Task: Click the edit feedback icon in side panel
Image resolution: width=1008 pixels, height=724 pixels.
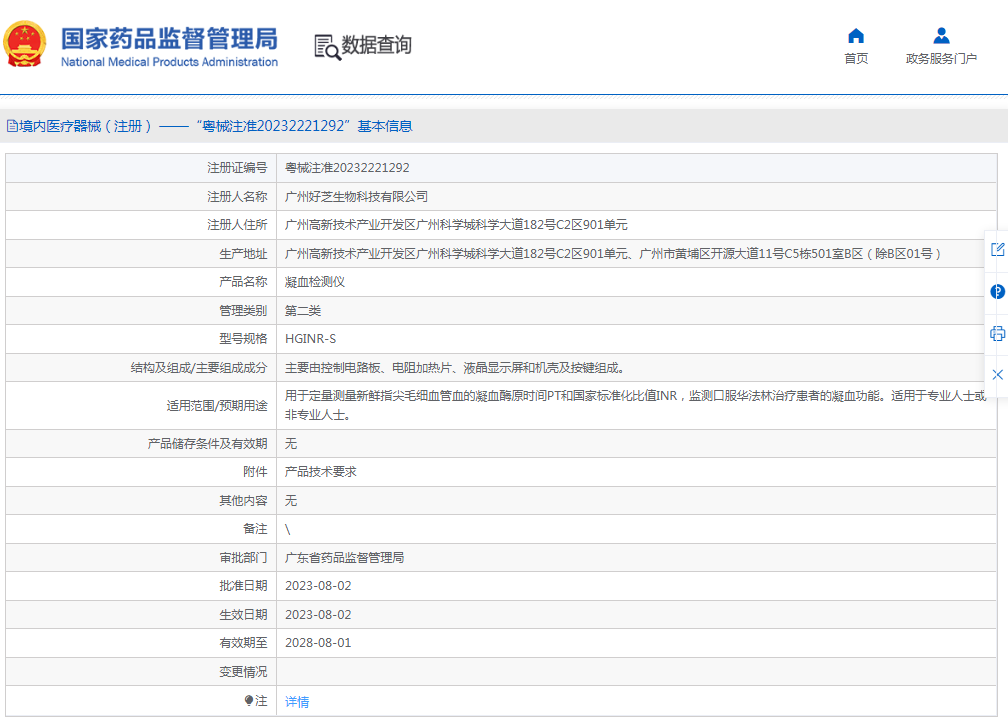Action: tap(997, 249)
